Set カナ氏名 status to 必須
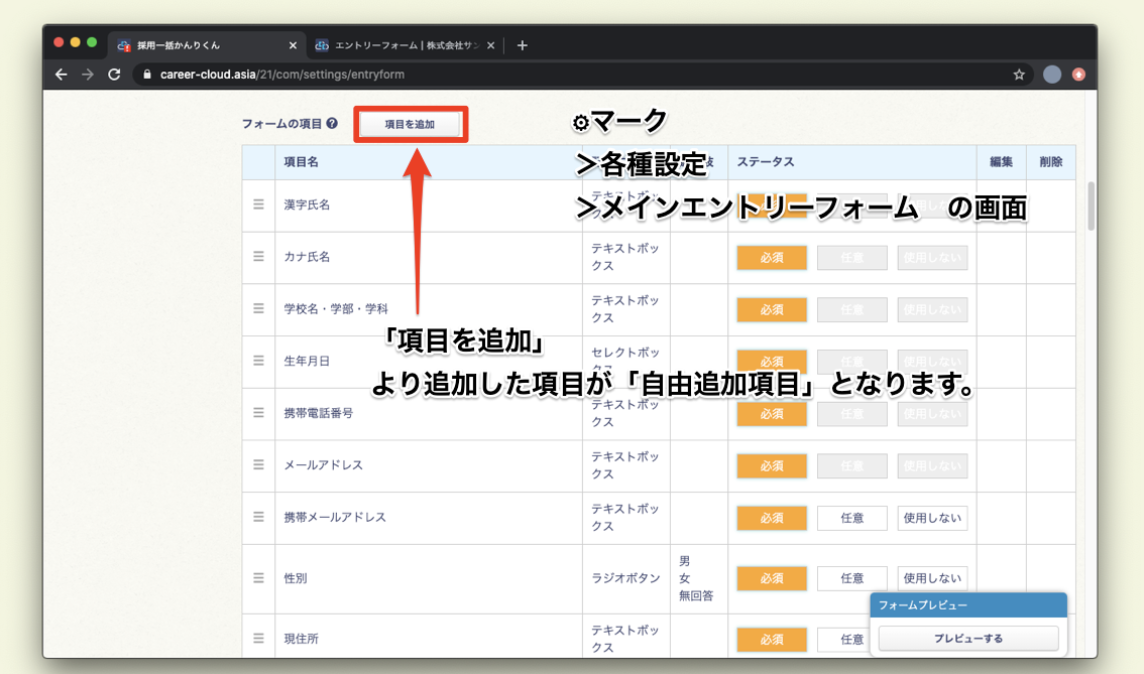Screen dimensions: 1144x674 point(771,257)
